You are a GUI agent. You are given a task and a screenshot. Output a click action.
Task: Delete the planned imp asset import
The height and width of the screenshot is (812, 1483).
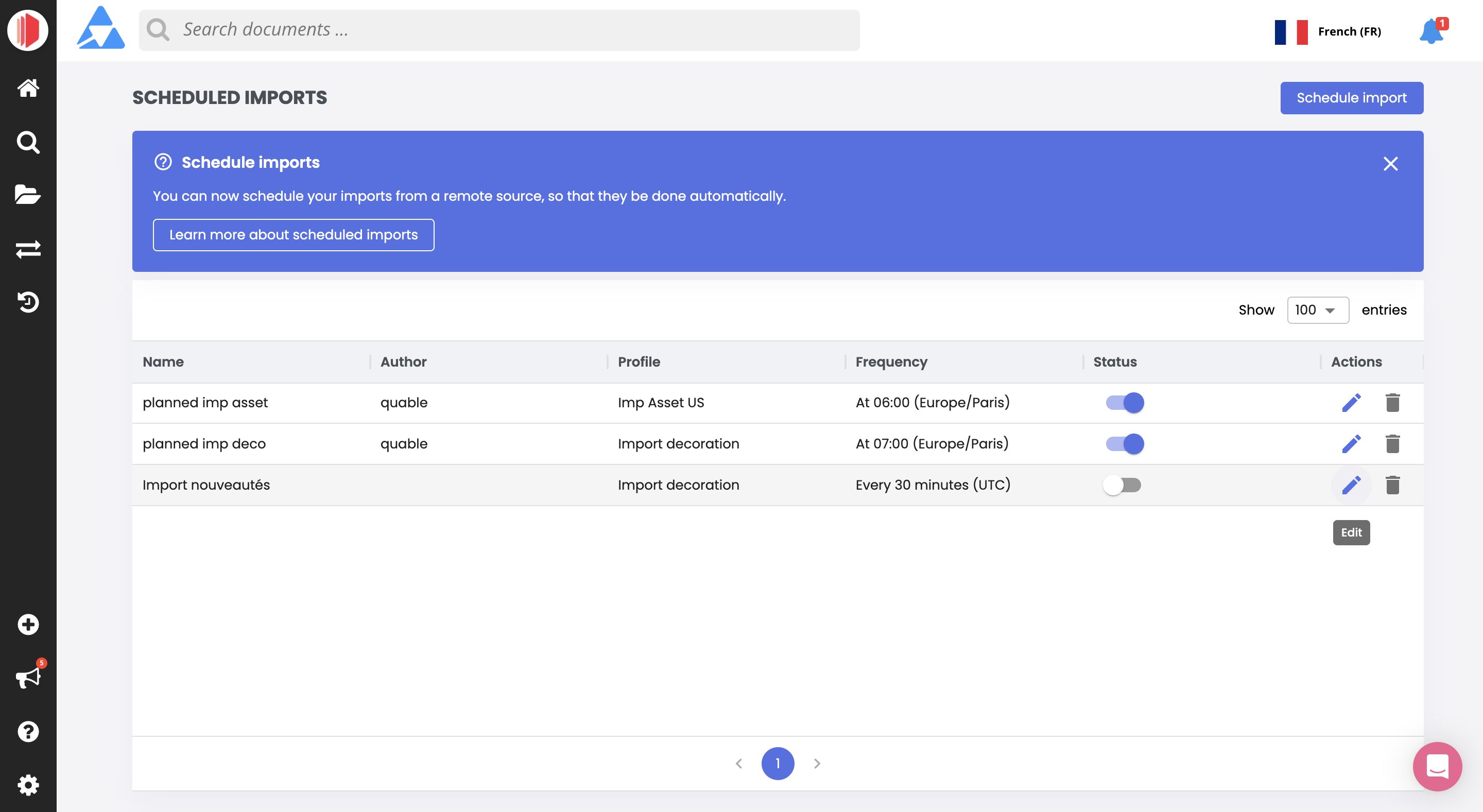1392,403
